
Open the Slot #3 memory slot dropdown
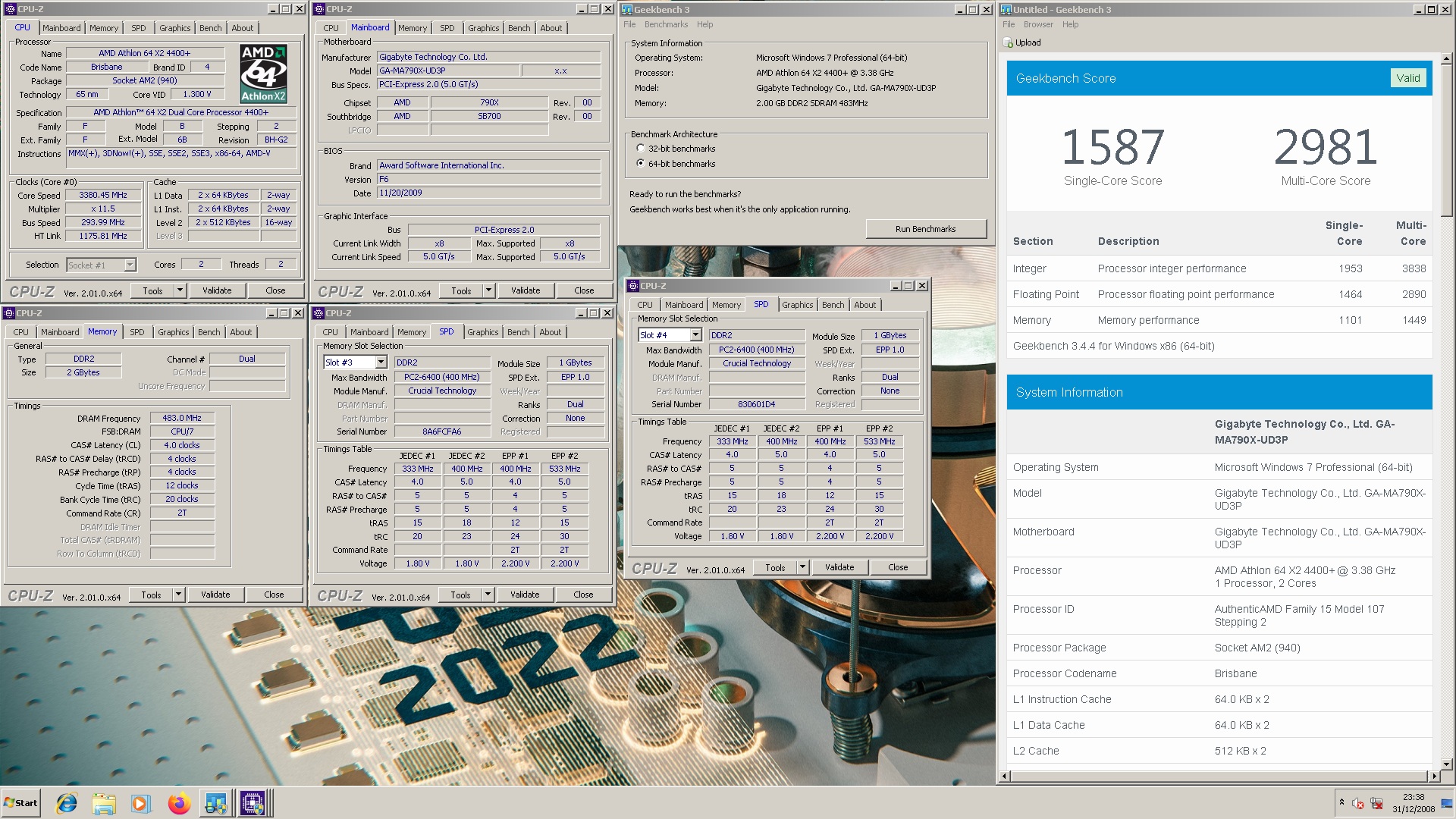(x=381, y=362)
